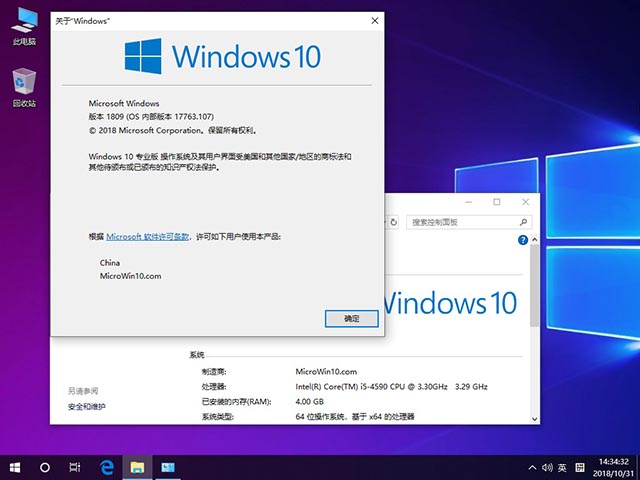Open Task View on the taskbar
The width and height of the screenshot is (640, 480).
[75, 467]
